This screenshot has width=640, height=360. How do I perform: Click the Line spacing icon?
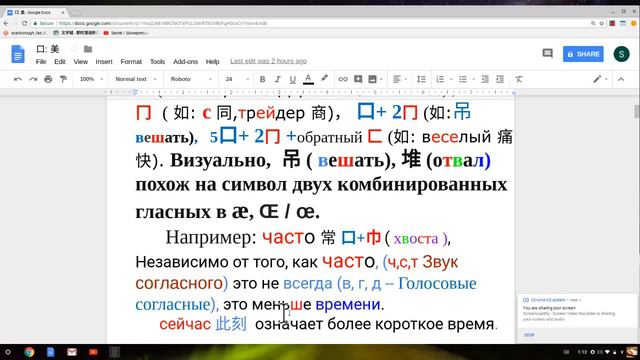click(x=422, y=79)
